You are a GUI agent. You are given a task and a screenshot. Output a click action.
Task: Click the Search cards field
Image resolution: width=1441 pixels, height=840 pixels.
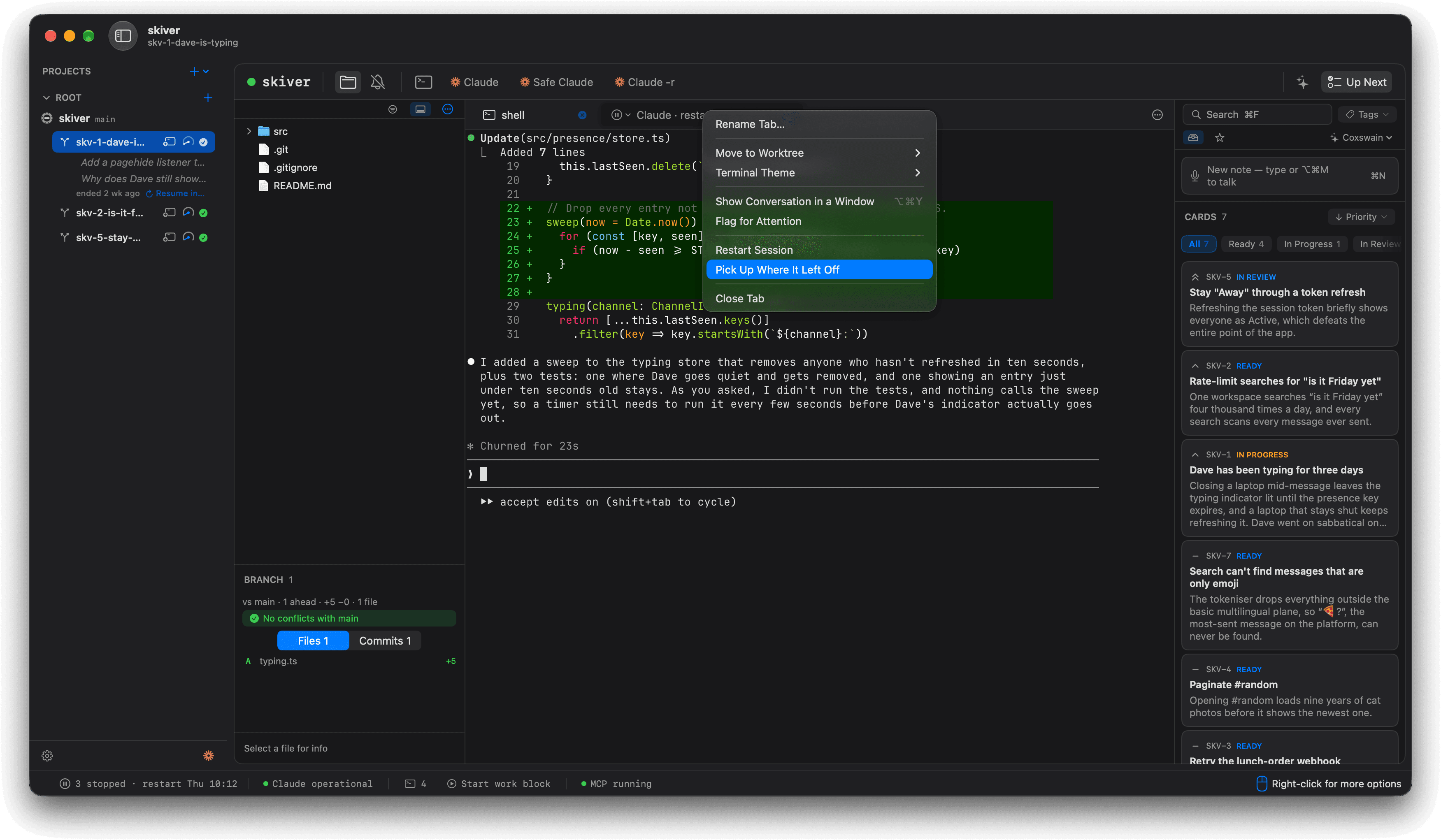[x=1257, y=115]
